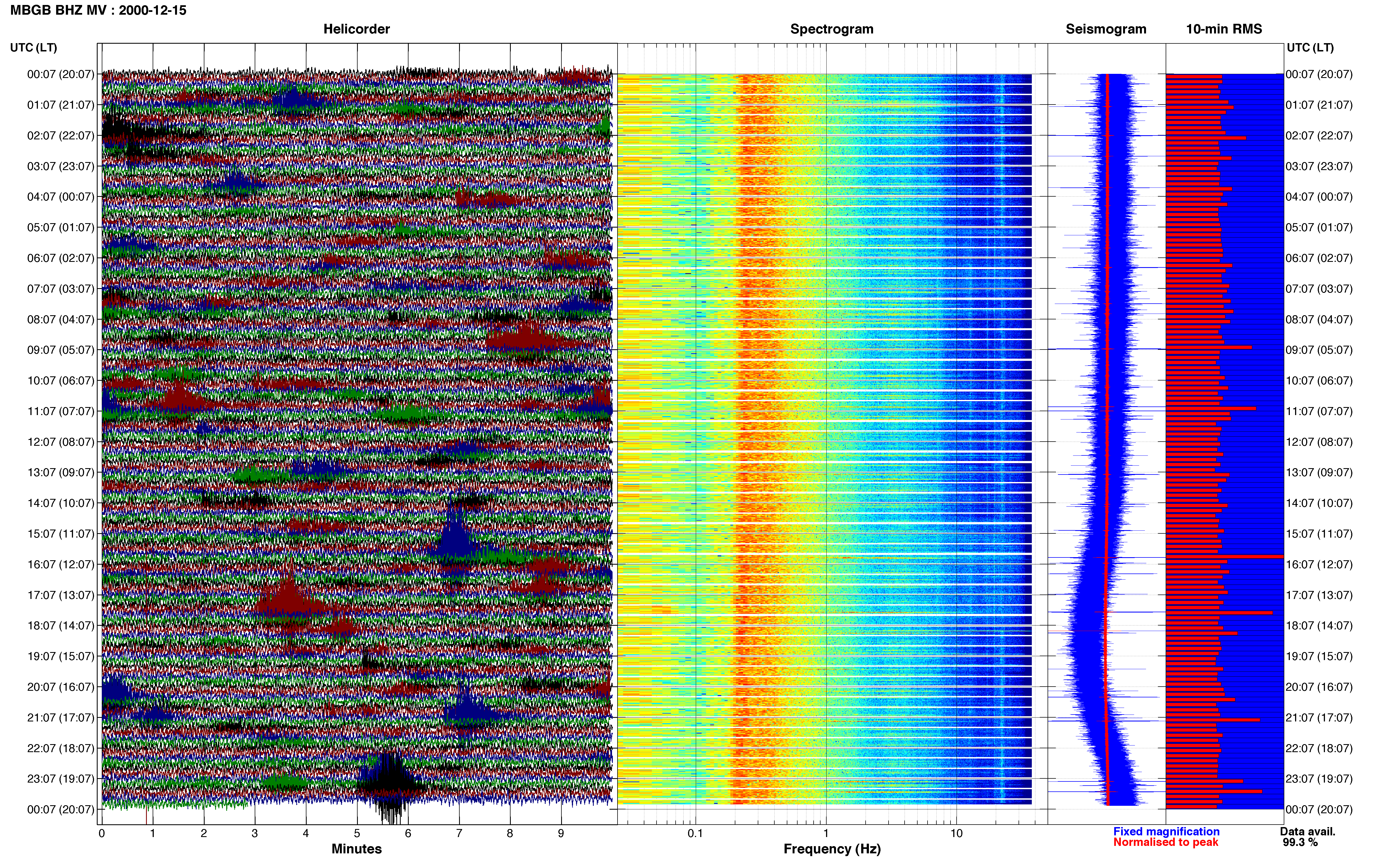Viewport: 1388px width, 868px height.
Task: Click the left 19:07 (15:07) time label
Action: [61, 656]
